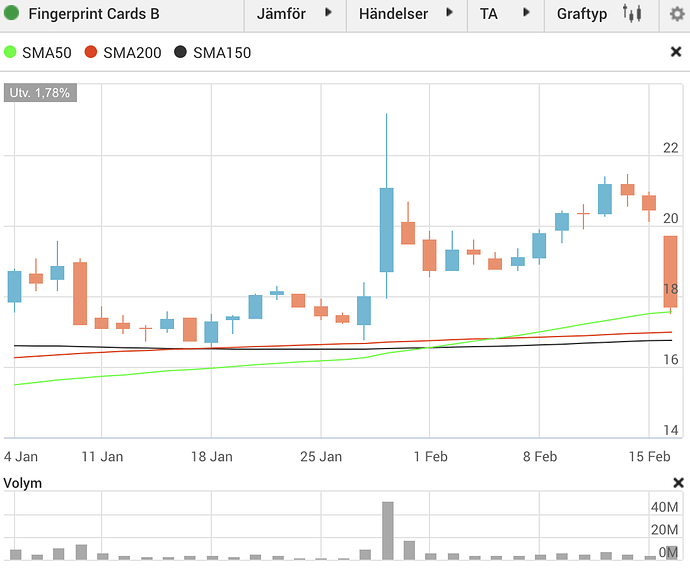Click the last red candle after 15 Feb
The width and height of the screenshot is (690, 571).
click(670, 271)
